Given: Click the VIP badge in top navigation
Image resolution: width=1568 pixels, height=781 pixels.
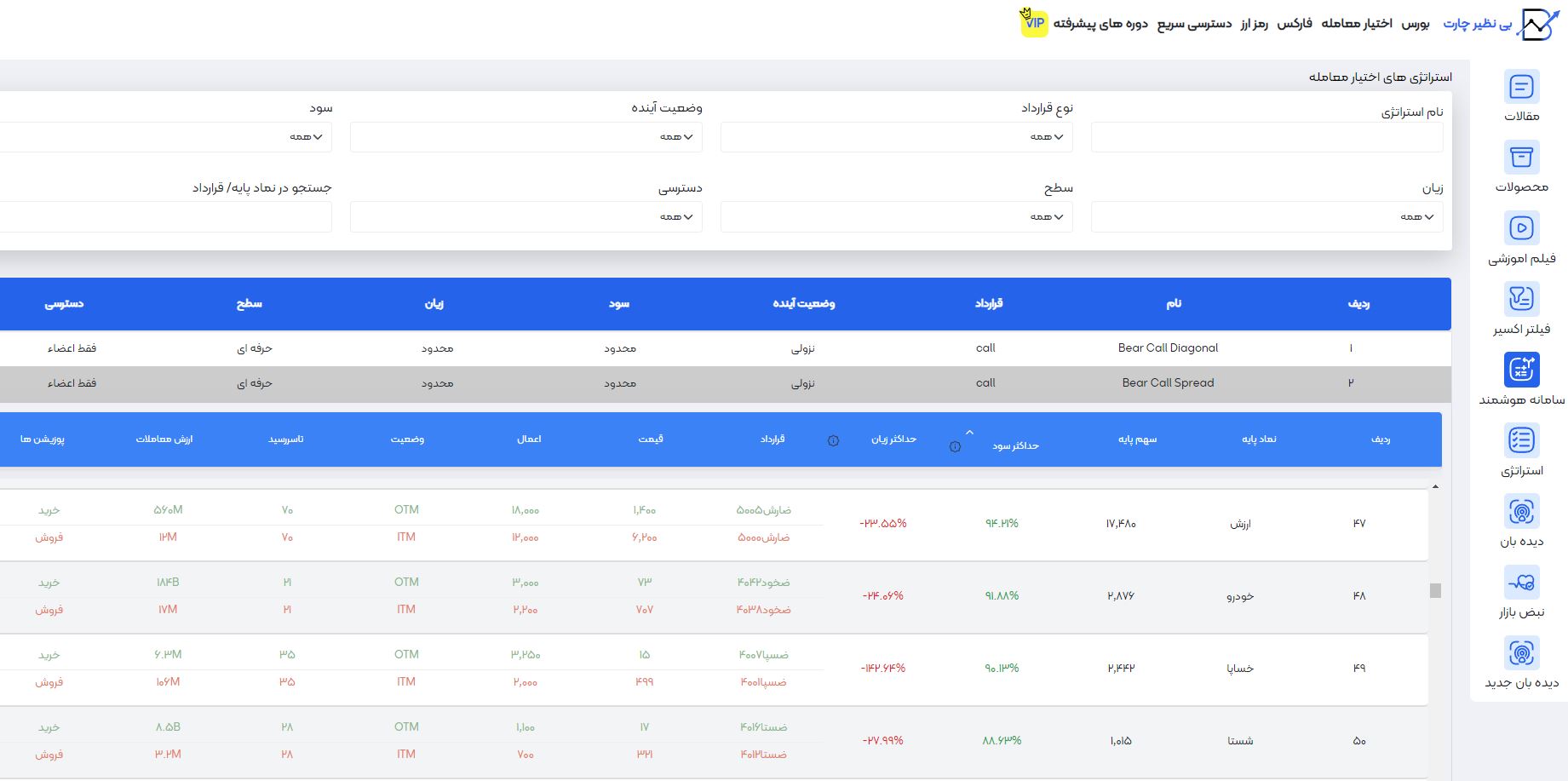Looking at the screenshot, I should [x=1034, y=23].
